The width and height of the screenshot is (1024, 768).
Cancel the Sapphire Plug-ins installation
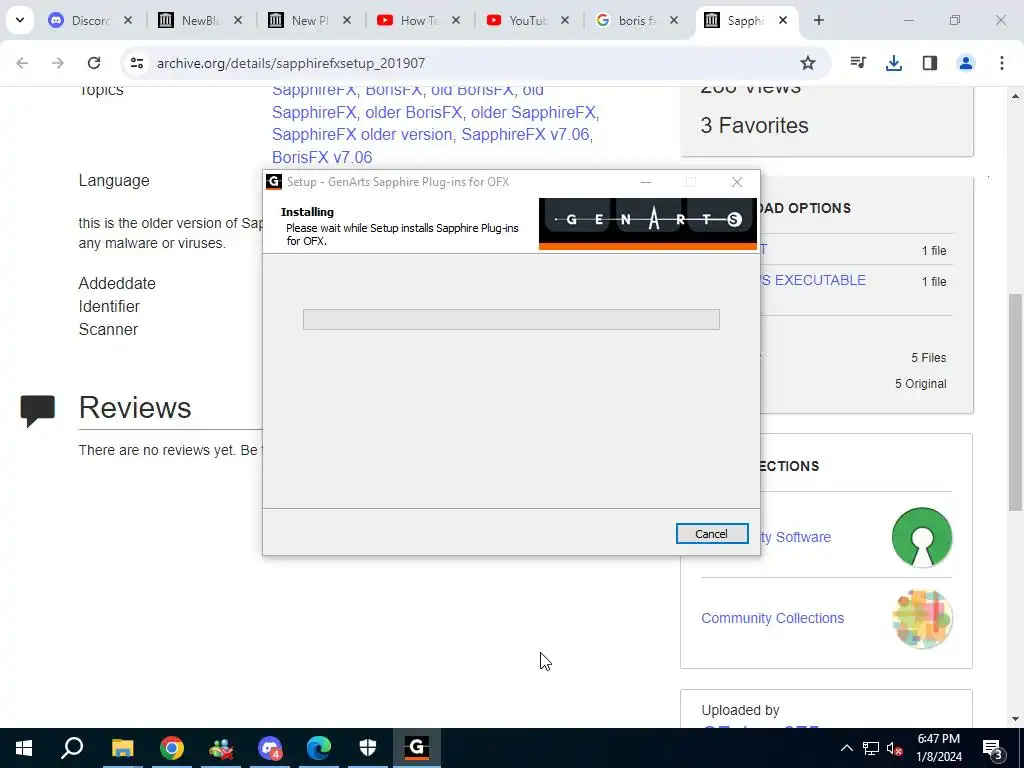coord(712,534)
